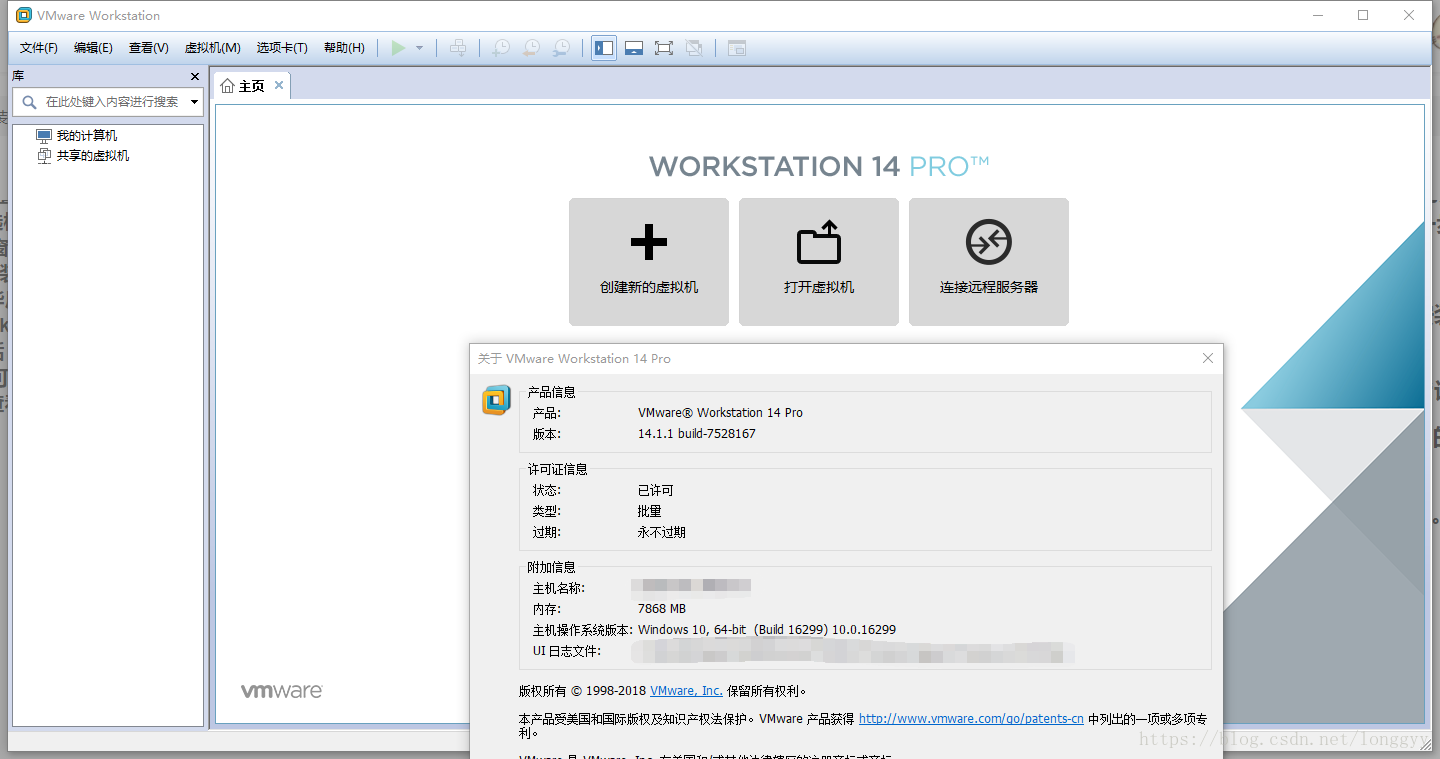Open the 选项卡(T) menu
The width and height of the screenshot is (1440, 759).
(x=282, y=48)
